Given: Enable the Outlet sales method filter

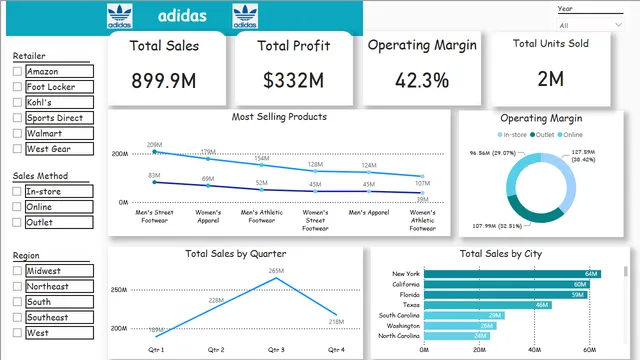Looking at the screenshot, I should (17, 222).
